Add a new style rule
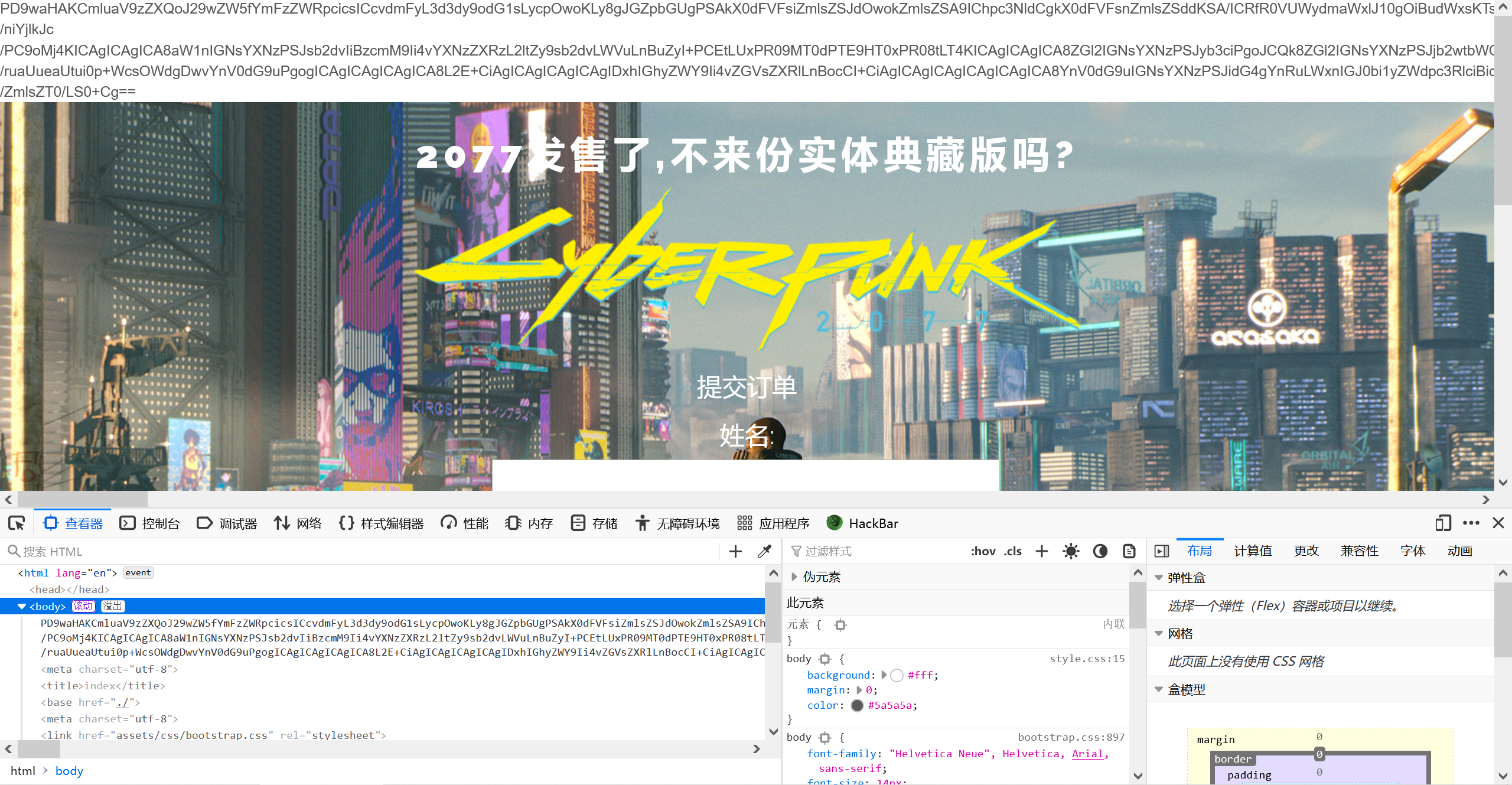 1042,551
